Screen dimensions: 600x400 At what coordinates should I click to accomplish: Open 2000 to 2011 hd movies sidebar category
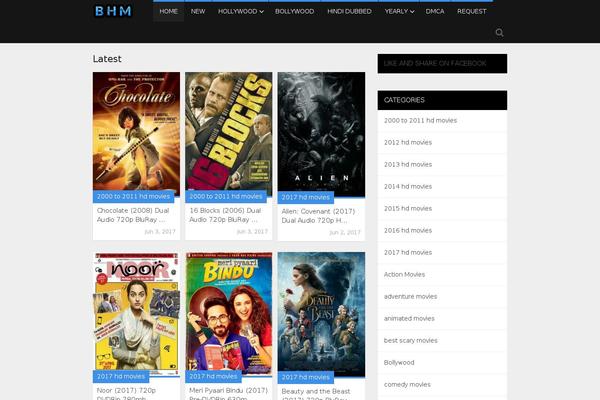pos(421,121)
